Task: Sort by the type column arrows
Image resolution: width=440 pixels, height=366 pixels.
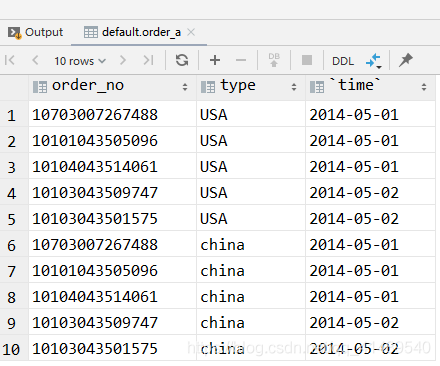Action: 294,87
